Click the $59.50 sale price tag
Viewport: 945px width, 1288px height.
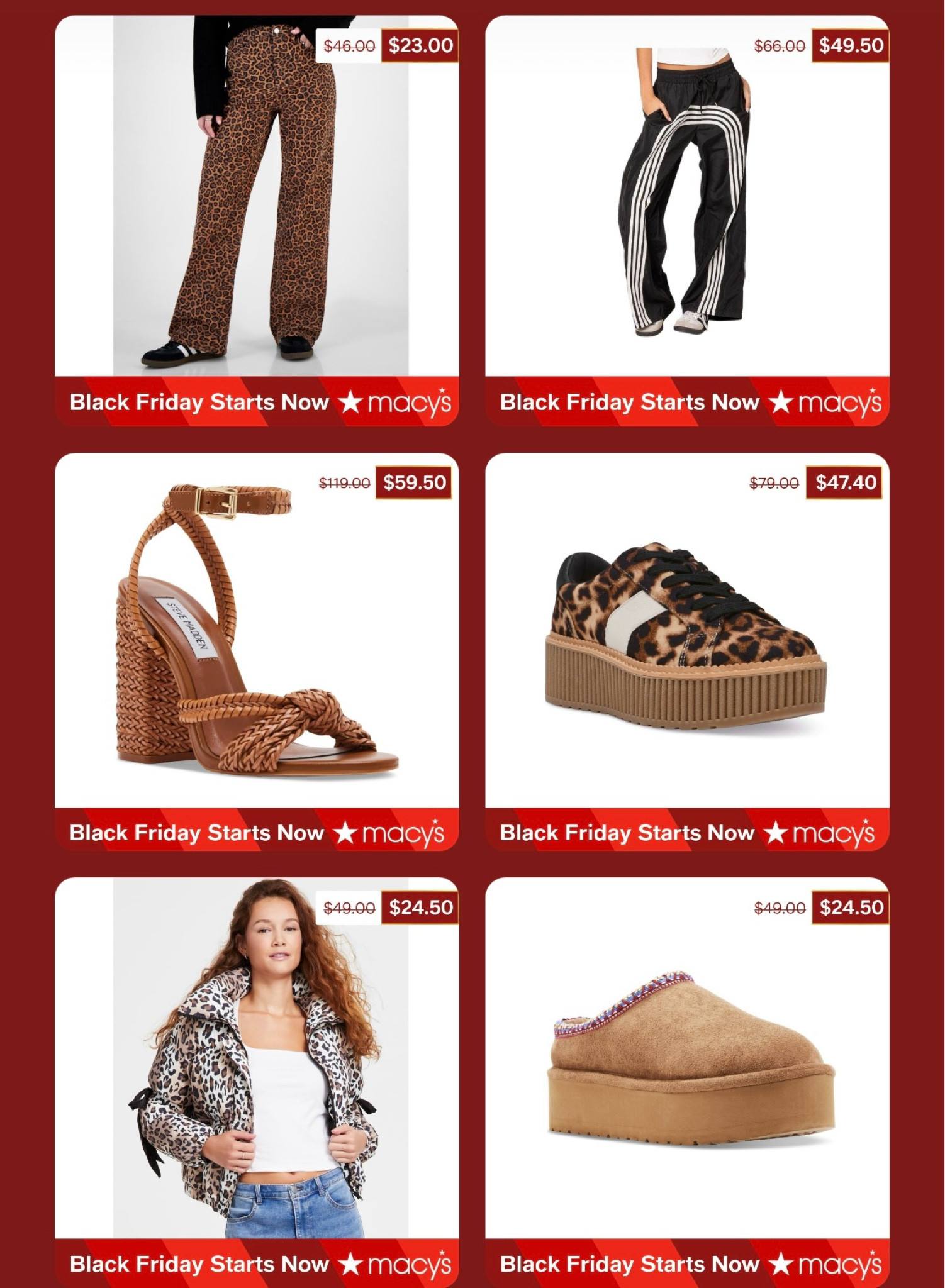click(415, 482)
